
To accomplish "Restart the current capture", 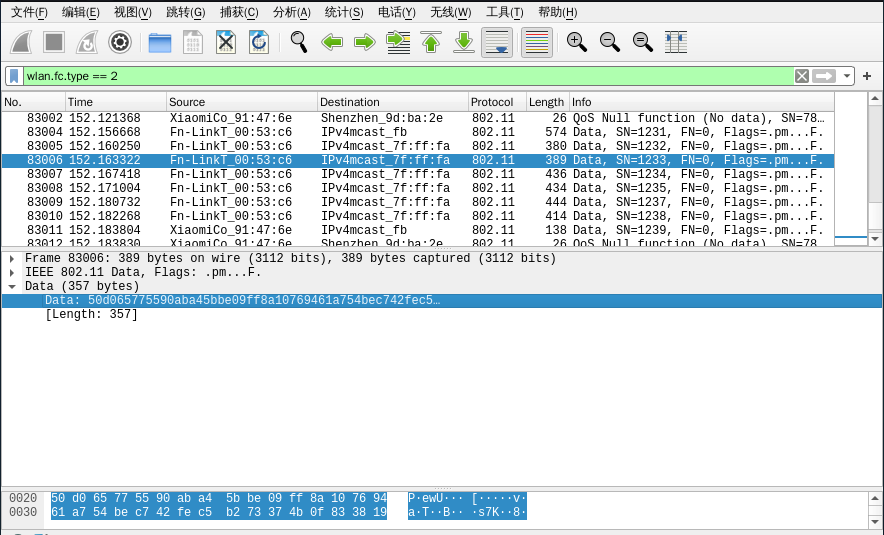I will [87, 42].
